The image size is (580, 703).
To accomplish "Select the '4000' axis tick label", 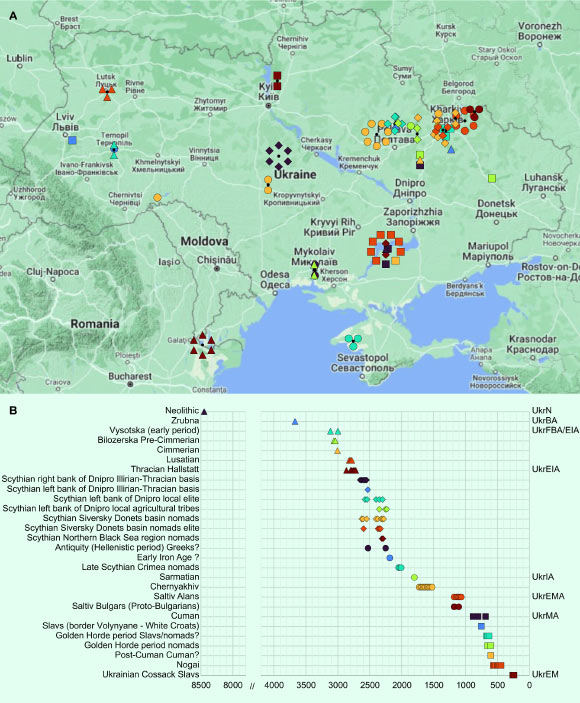I will point(274,685).
